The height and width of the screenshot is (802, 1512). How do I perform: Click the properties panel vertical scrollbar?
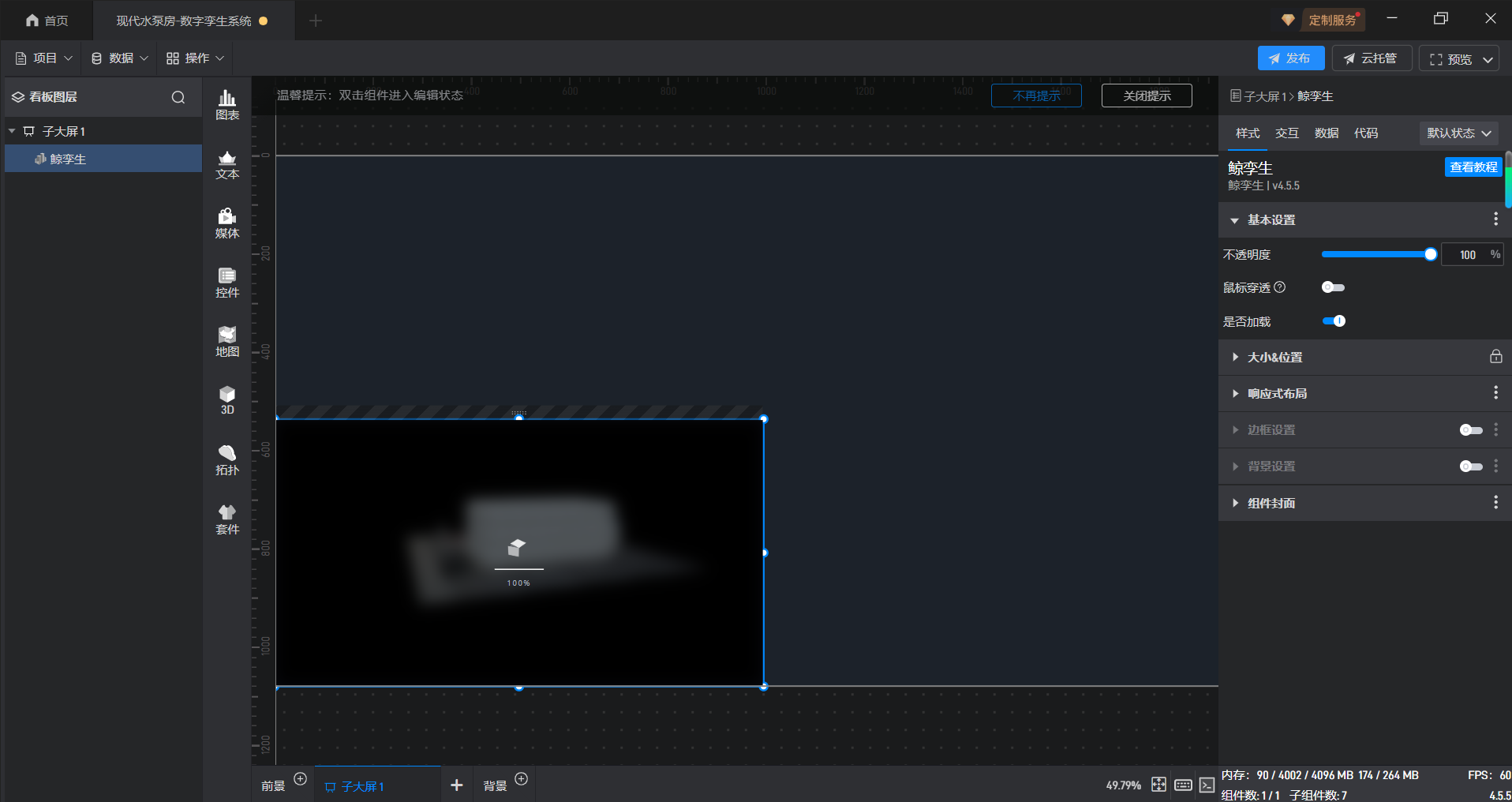(x=1508, y=180)
